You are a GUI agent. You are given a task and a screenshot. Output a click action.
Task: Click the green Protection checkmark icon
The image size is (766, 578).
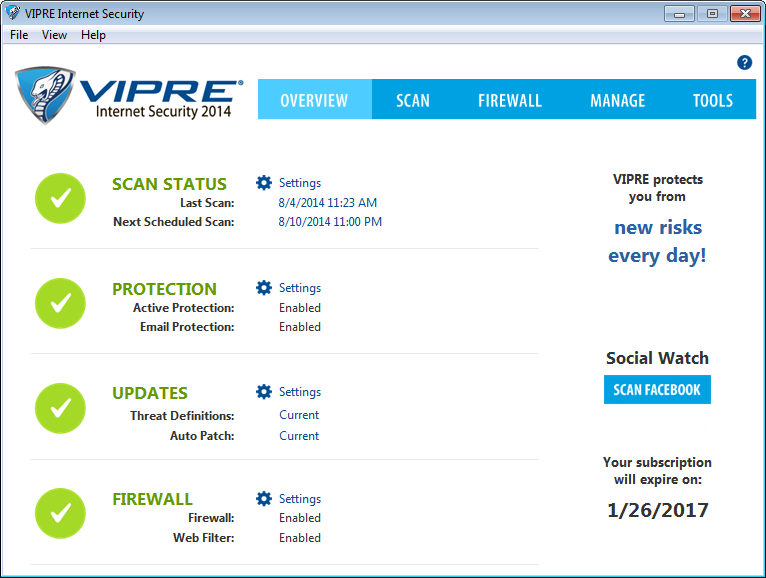(60, 303)
